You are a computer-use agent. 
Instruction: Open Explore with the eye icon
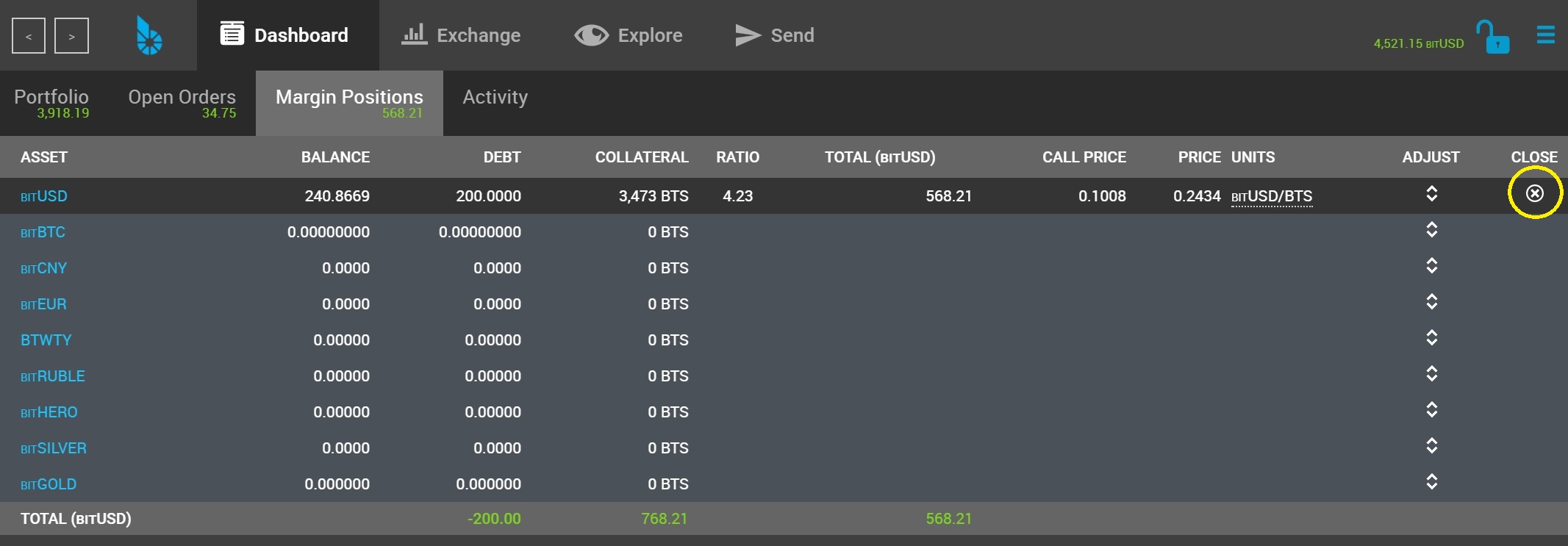[x=592, y=35]
